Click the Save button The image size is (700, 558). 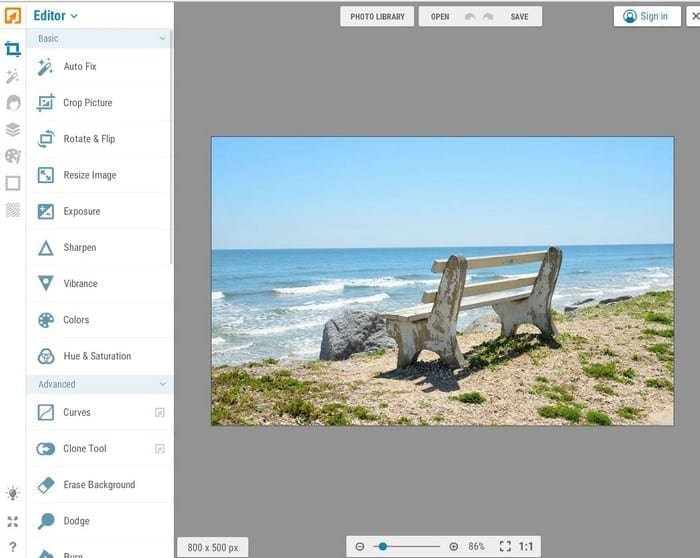[x=519, y=17]
